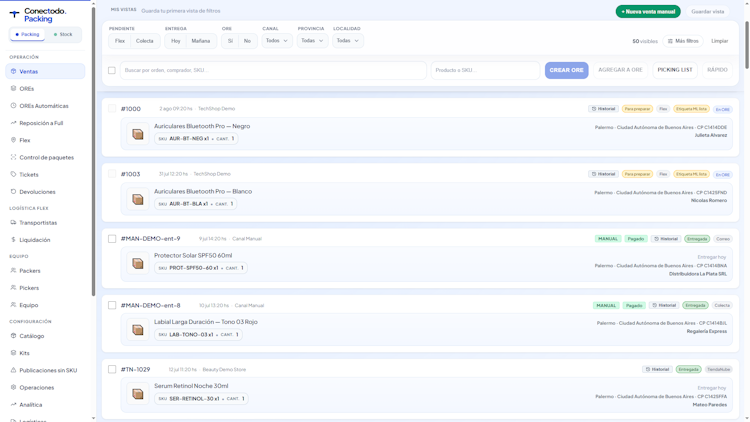Select order #MAN-DEMO-ent-9 checkbox
Screen dimensions: 750x422
(112, 239)
